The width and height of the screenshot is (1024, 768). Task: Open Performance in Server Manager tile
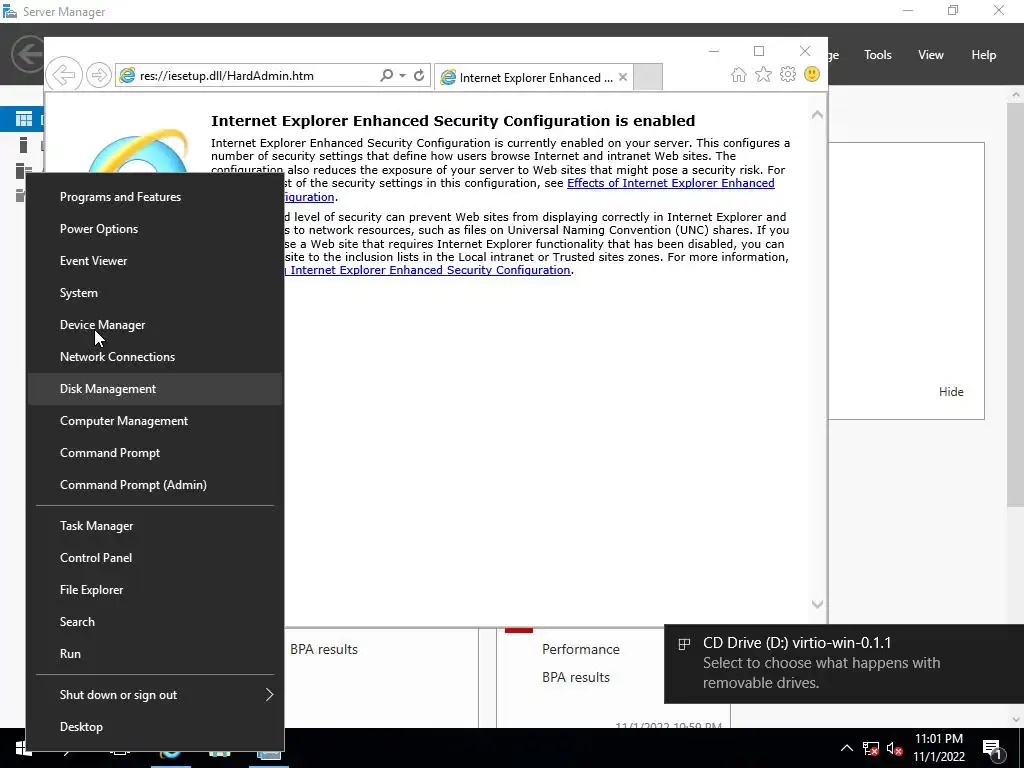coord(581,649)
